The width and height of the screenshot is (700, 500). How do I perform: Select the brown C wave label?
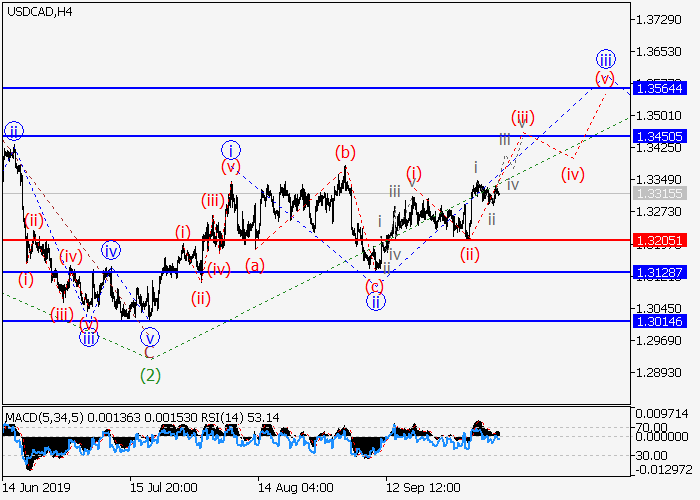(x=150, y=353)
